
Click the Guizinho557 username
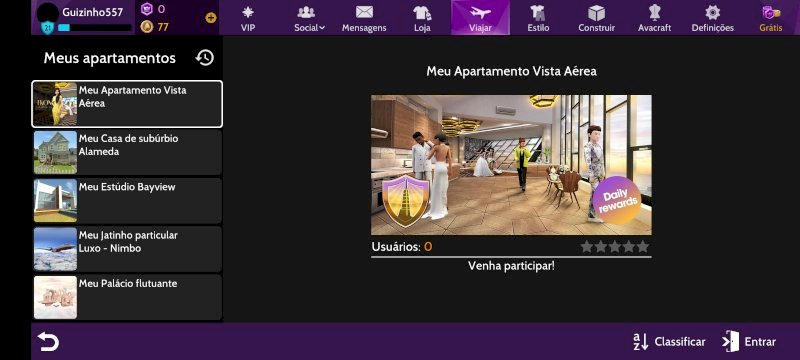pos(93,12)
